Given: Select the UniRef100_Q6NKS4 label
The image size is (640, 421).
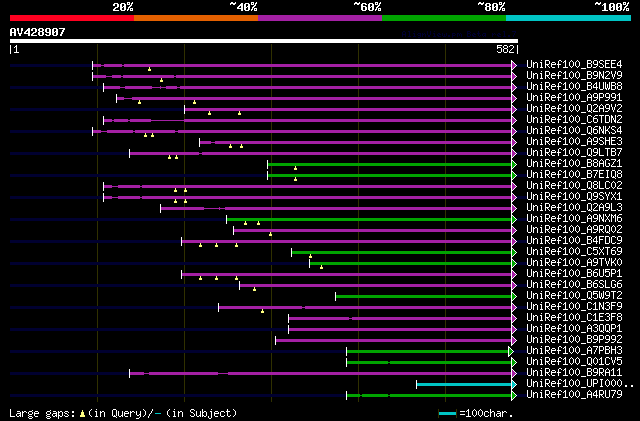Looking at the screenshot, I should [574, 131].
